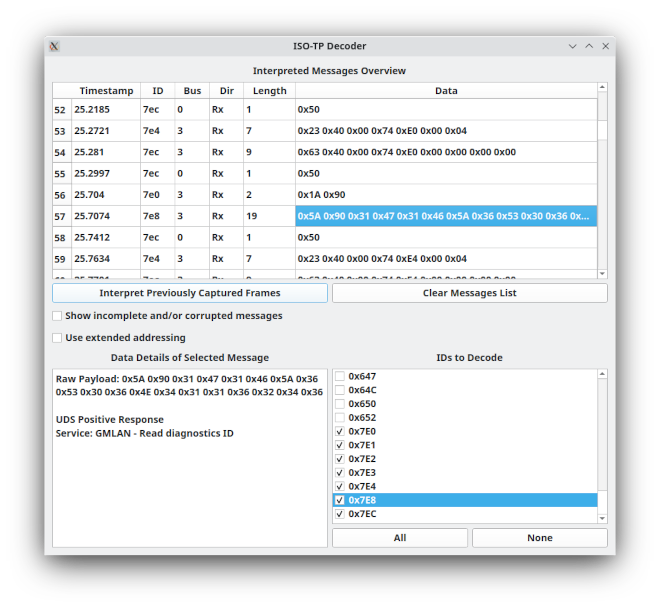This screenshot has height=608, width=660.
Task: Click the IDs list scroll down arrow
Action: tap(602, 518)
